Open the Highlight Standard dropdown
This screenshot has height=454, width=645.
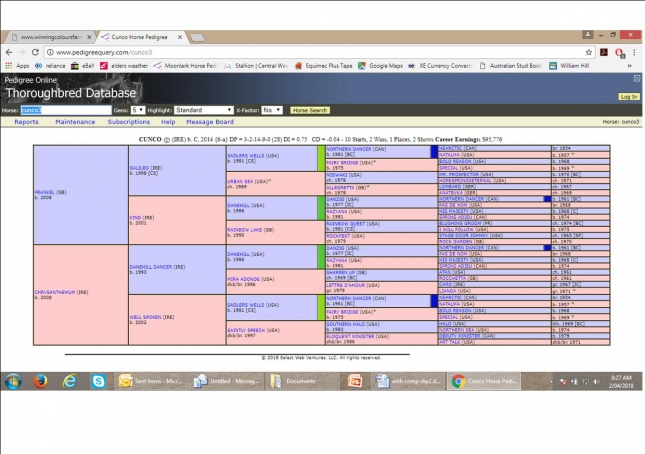click(x=204, y=110)
